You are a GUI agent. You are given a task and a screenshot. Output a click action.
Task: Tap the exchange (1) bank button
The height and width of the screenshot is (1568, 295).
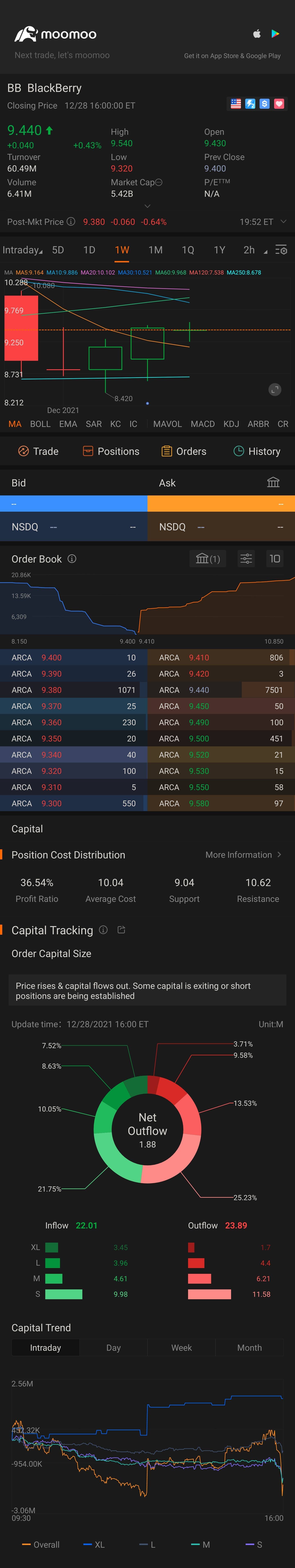(208, 559)
